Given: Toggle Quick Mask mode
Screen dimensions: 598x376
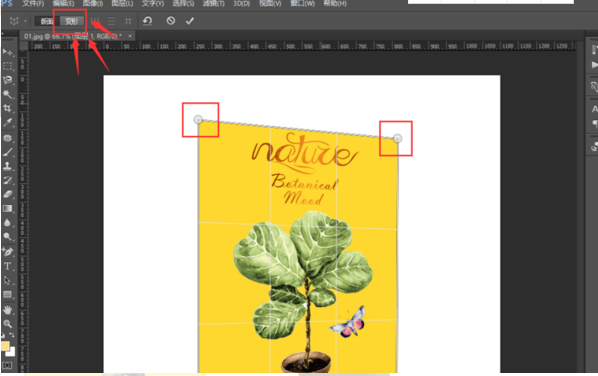Looking at the screenshot, I should pyautogui.click(x=7, y=365).
